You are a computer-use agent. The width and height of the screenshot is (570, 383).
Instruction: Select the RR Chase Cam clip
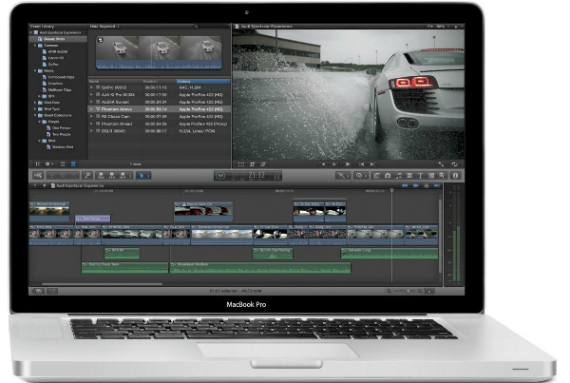tap(159, 116)
